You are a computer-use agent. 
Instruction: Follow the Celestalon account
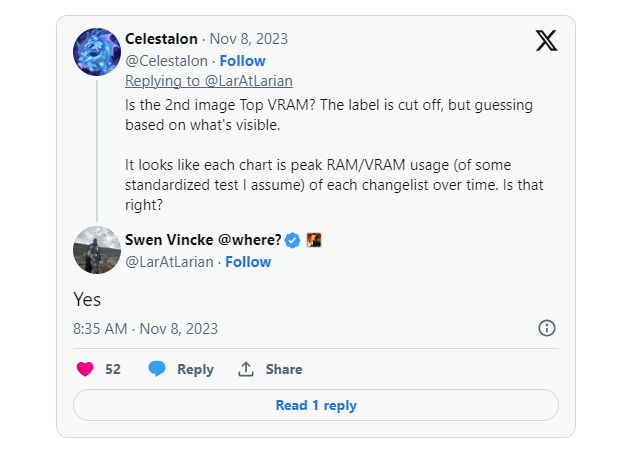click(242, 61)
